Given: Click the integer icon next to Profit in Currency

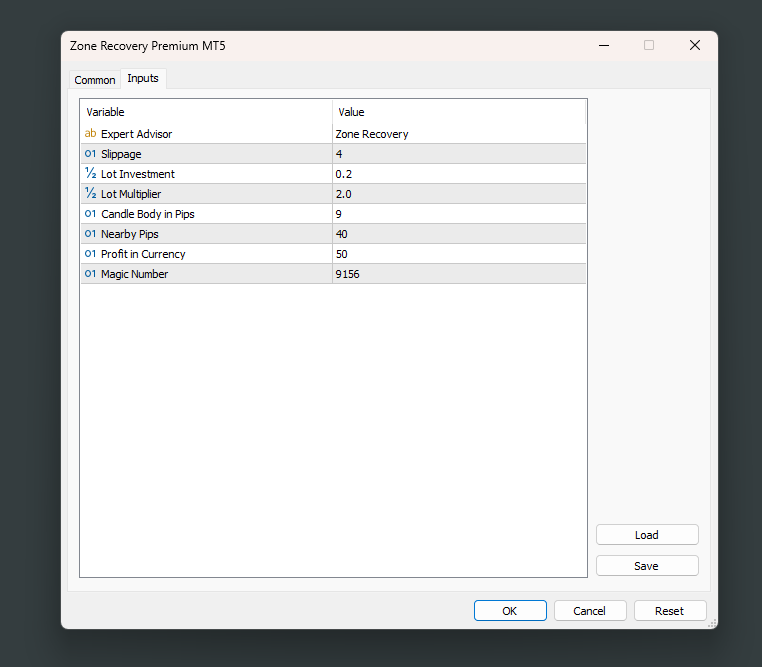Looking at the screenshot, I should coord(90,253).
